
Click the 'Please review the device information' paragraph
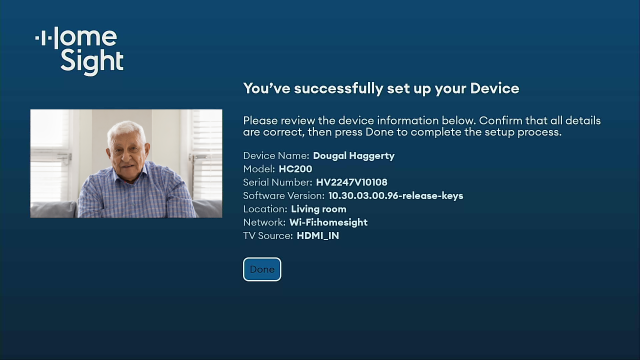point(422,126)
